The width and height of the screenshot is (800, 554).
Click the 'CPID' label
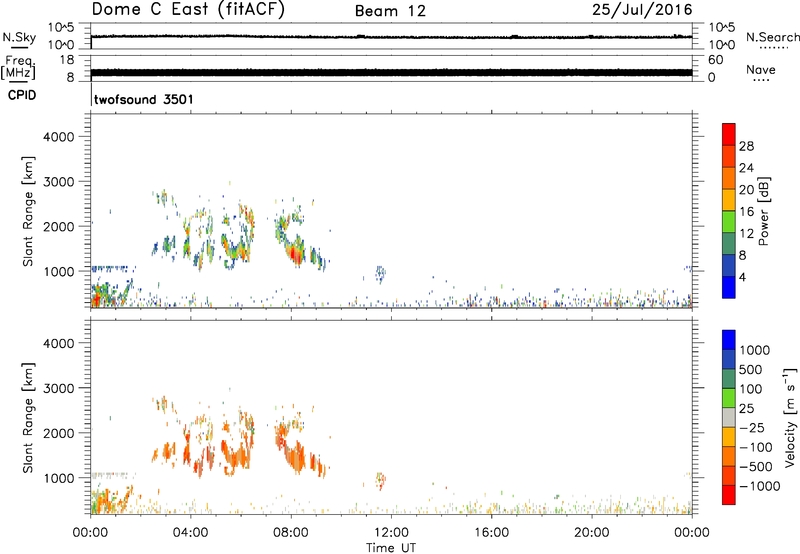pos(22,95)
